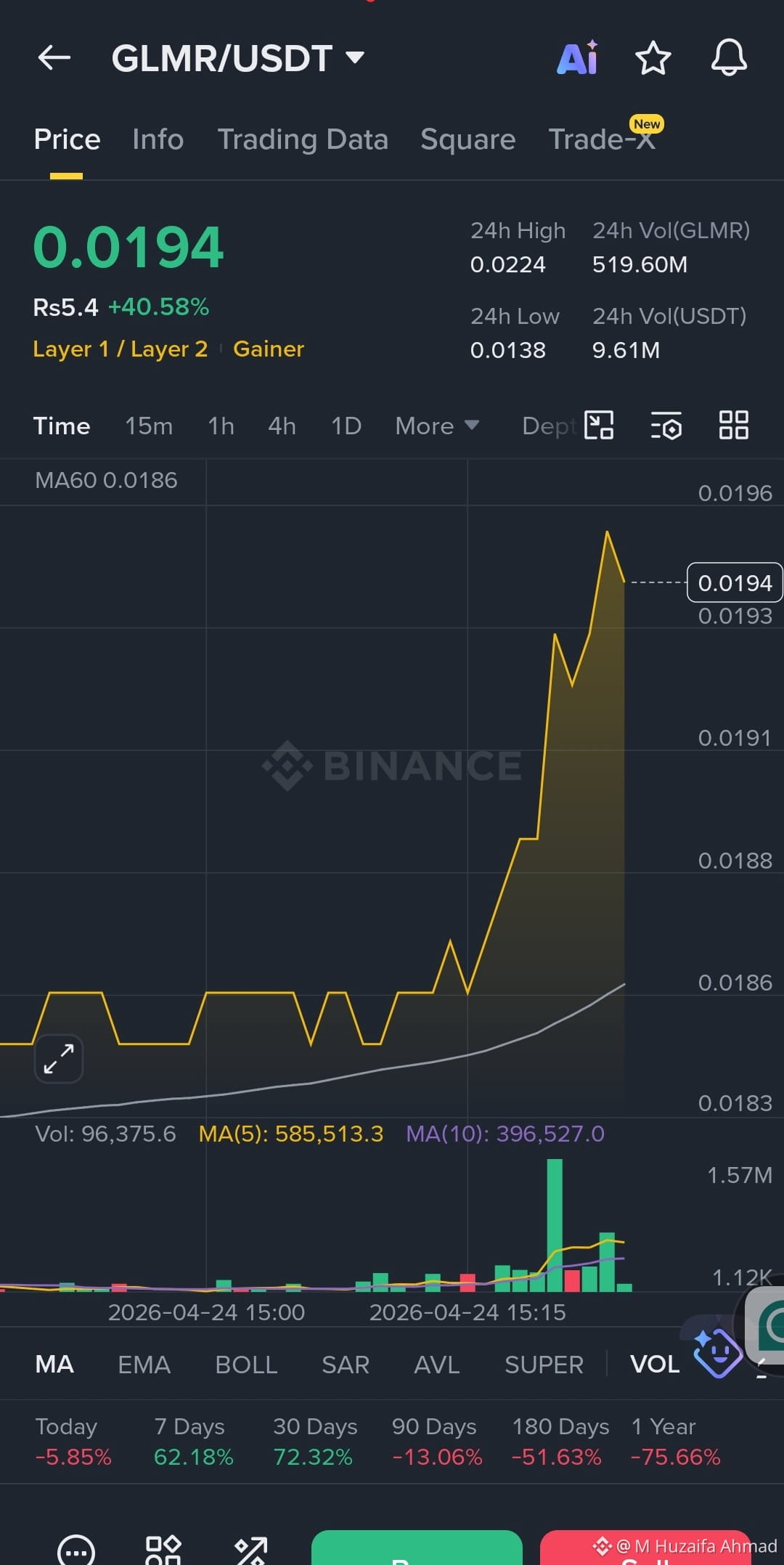Tap the tallest green volume bar
This screenshot has height=1565, width=784.
tap(555, 1225)
